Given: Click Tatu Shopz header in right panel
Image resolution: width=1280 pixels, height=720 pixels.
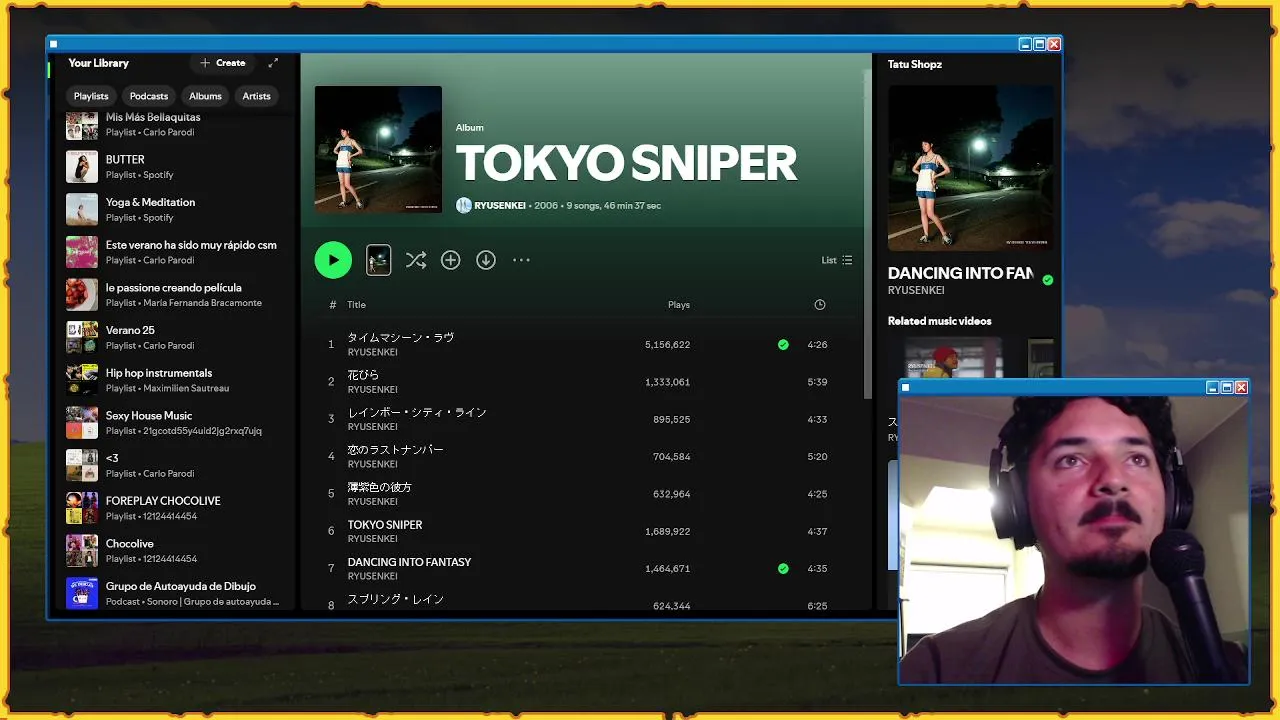Looking at the screenshot, I should [915, 64].
